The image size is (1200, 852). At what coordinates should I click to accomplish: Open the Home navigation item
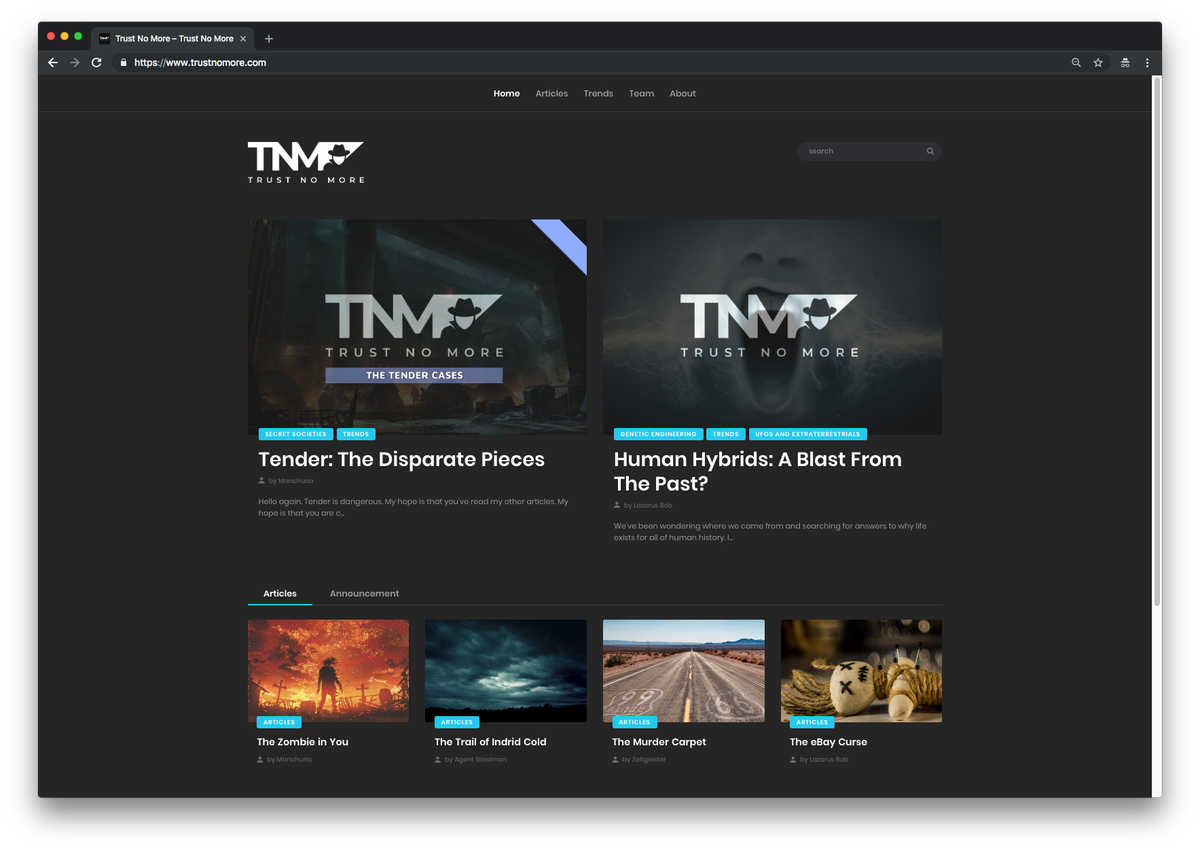tap(507, 93)
